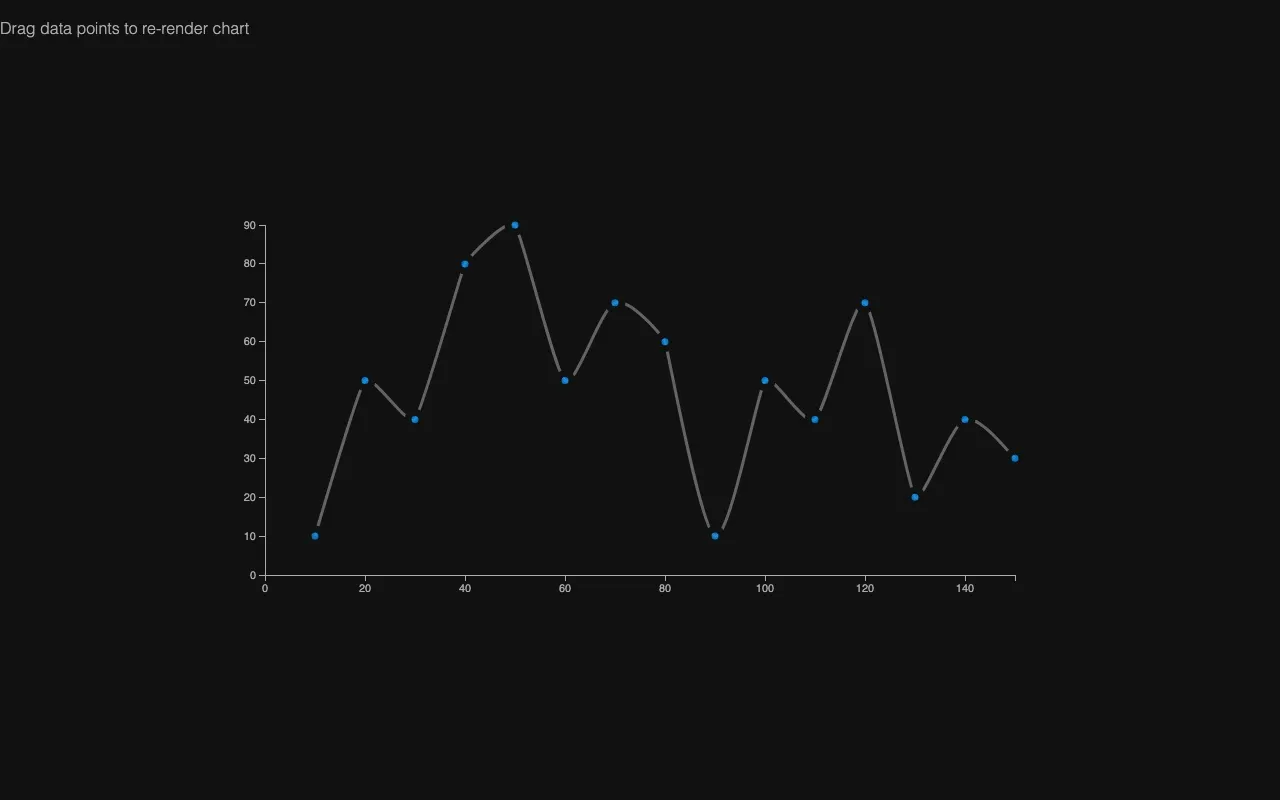
Task: Click the y-axis tick label '70'
Action: 250,303
